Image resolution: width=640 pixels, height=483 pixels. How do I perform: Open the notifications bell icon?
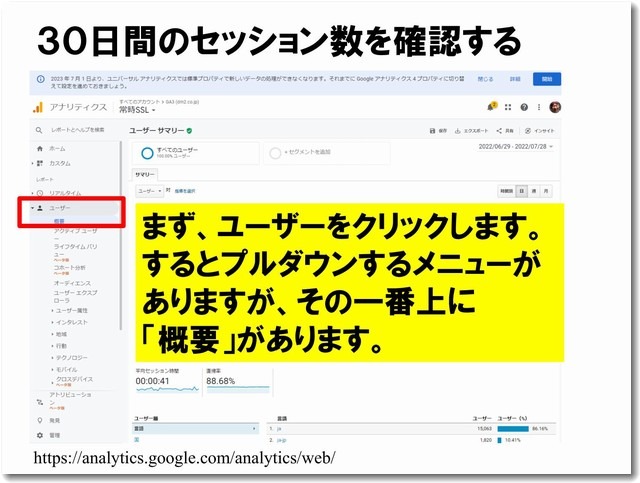tap(491, 107)
